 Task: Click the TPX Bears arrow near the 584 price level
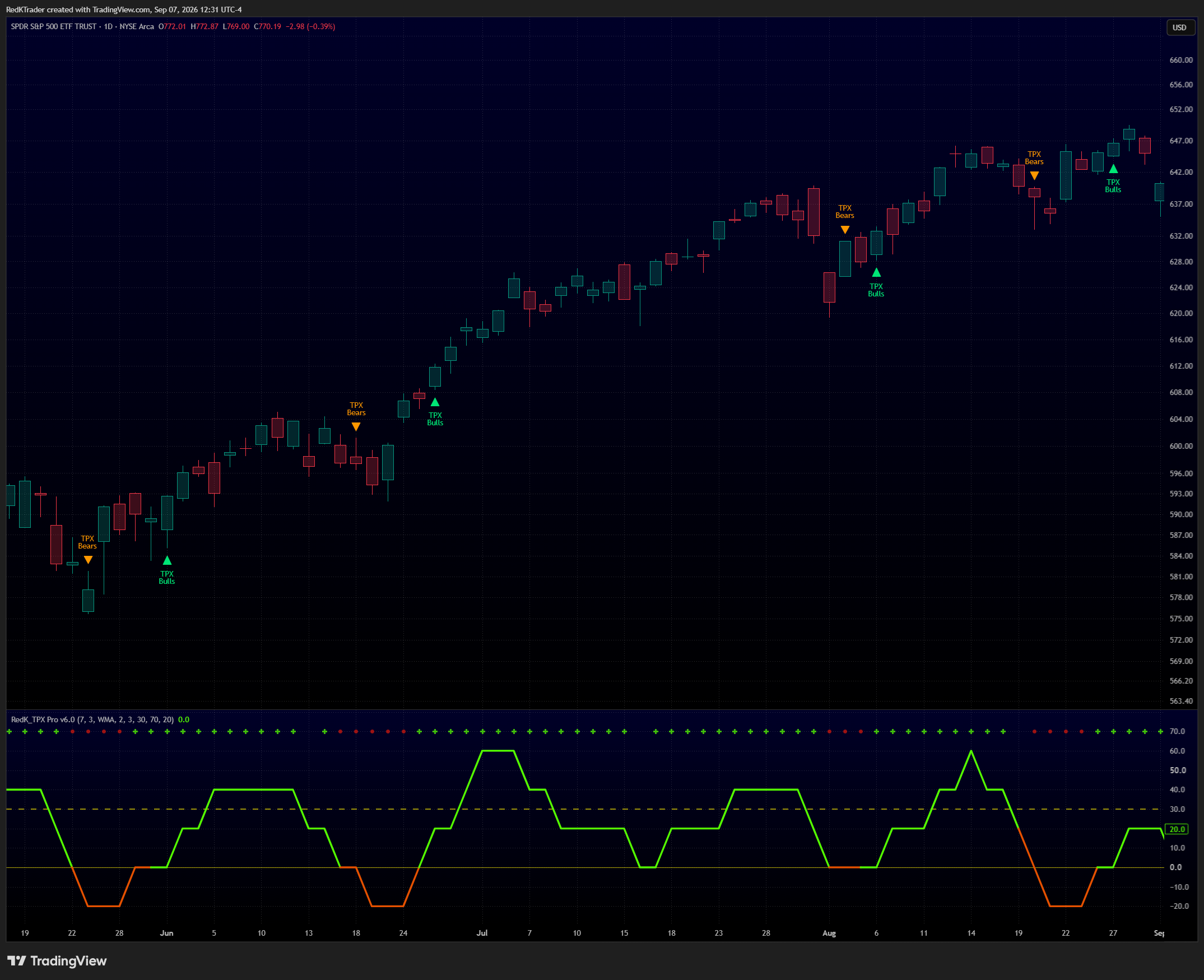click(x=88, y=560)
